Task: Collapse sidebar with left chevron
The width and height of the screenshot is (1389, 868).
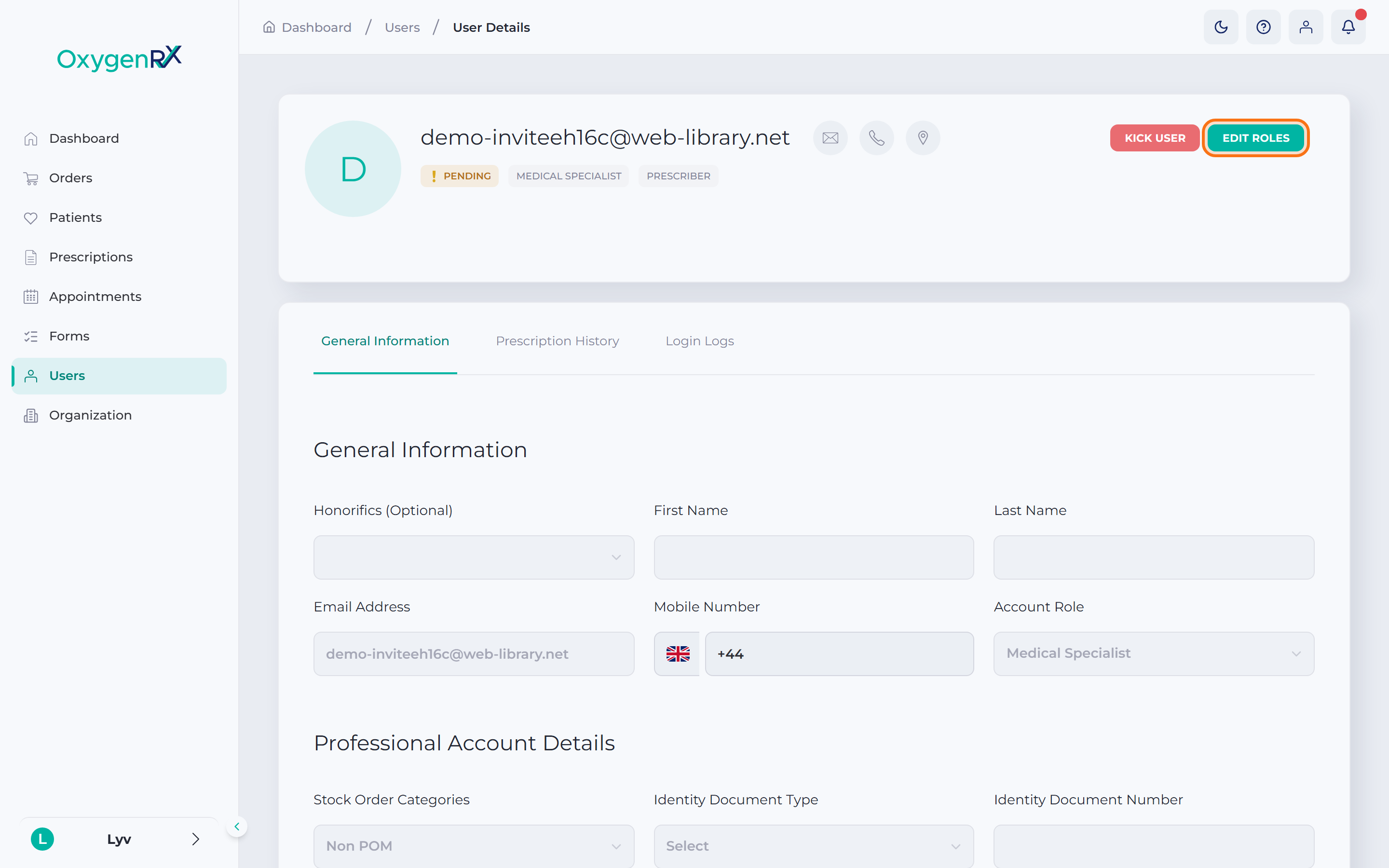Action: (236, 827)
